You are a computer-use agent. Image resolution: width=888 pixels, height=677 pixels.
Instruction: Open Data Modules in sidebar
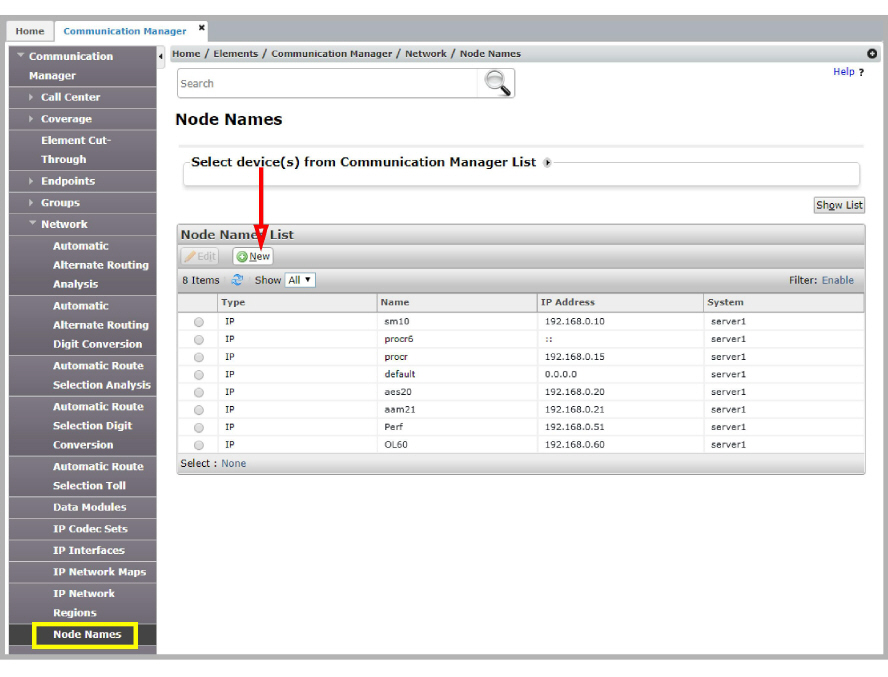[x=83, y=507]
